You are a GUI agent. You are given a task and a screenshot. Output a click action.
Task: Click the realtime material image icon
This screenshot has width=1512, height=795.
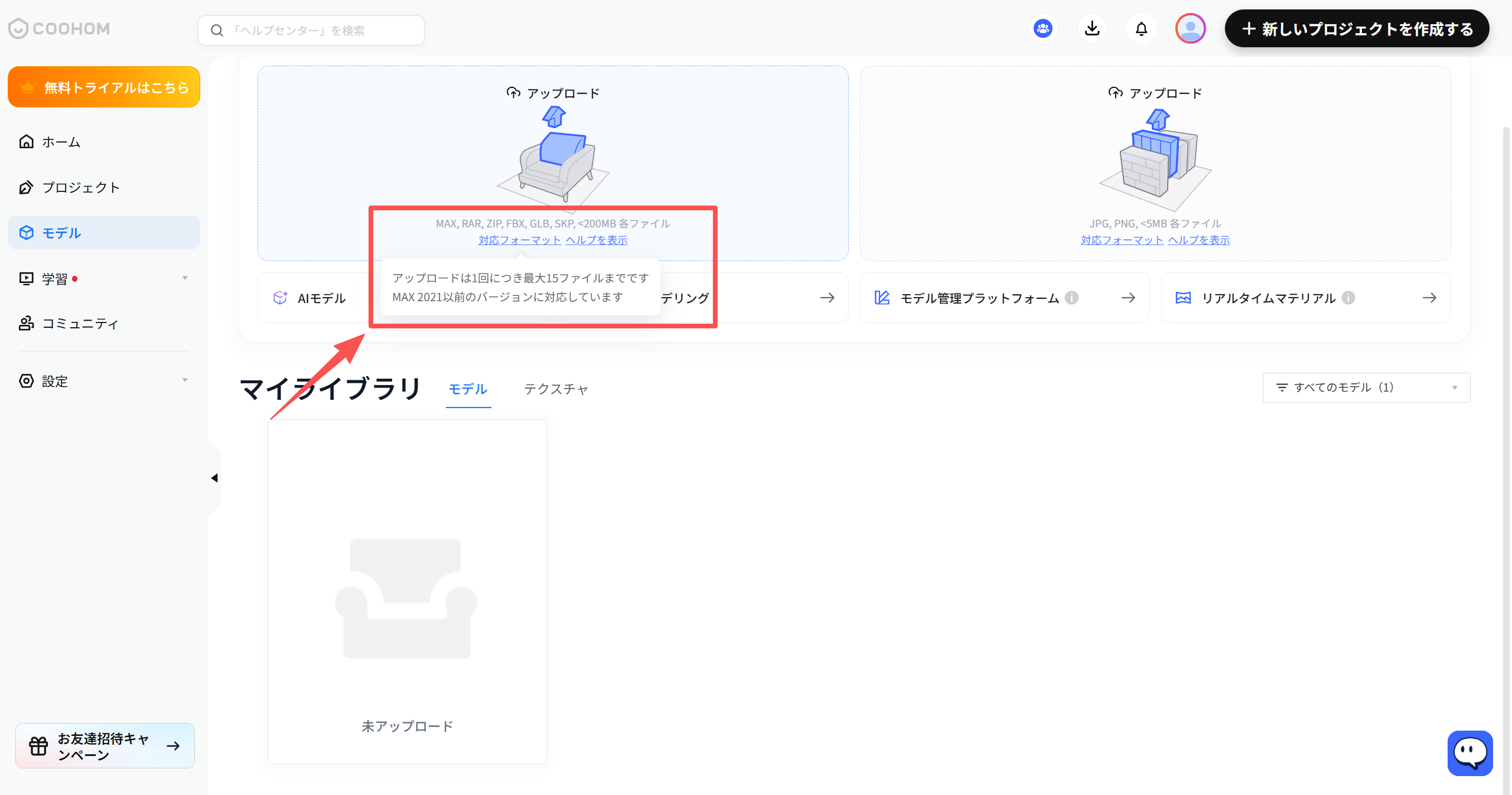pos(1183,298)
